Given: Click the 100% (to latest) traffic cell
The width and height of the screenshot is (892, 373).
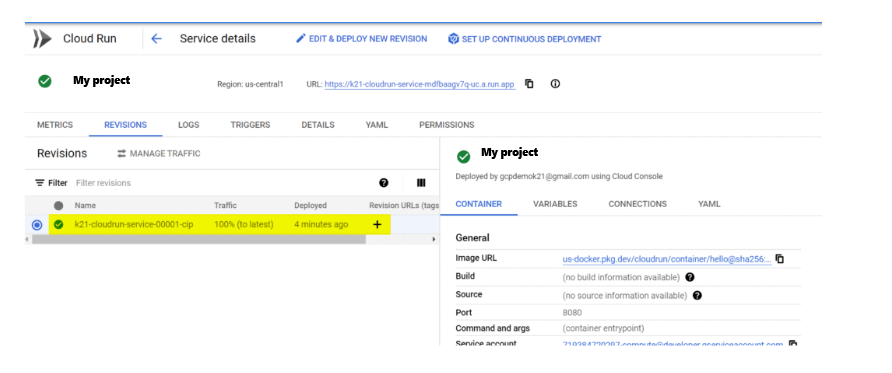Looking at the screenshot, I should tap(243, 225).
